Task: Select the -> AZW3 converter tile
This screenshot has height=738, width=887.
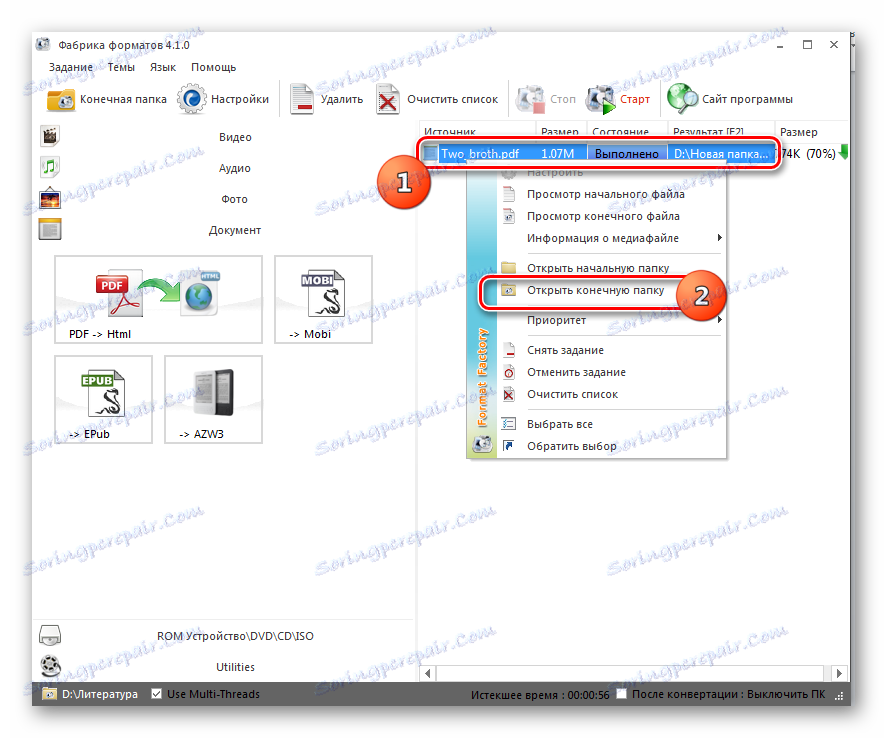Action: point(213,400)
